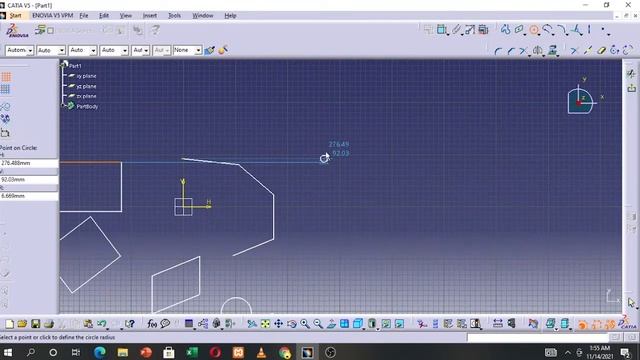The image size is (640, 360).
Task: Open the fourth Auto dropdown
Action: tap(114, 50)
